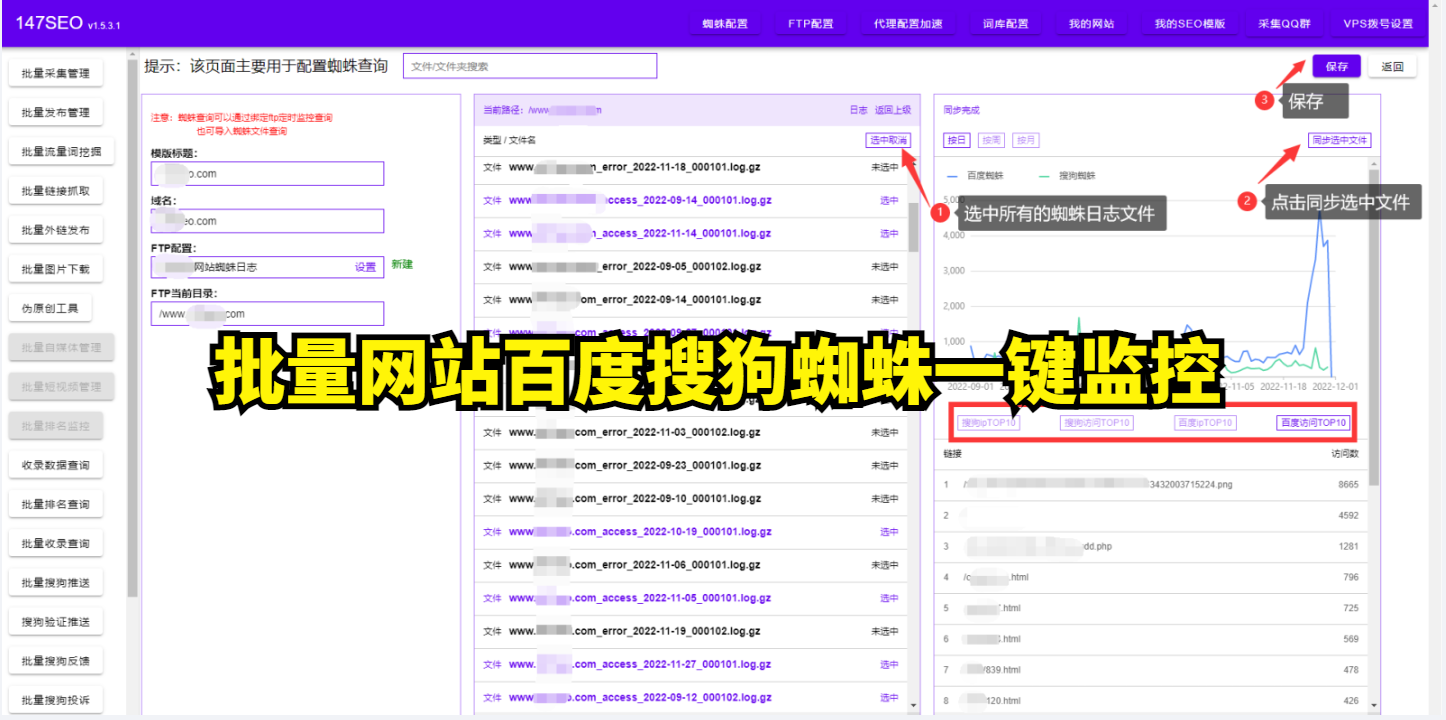Open the FTP配置 menu item
The image size is (1446, 720).
[x=810, y=24]
